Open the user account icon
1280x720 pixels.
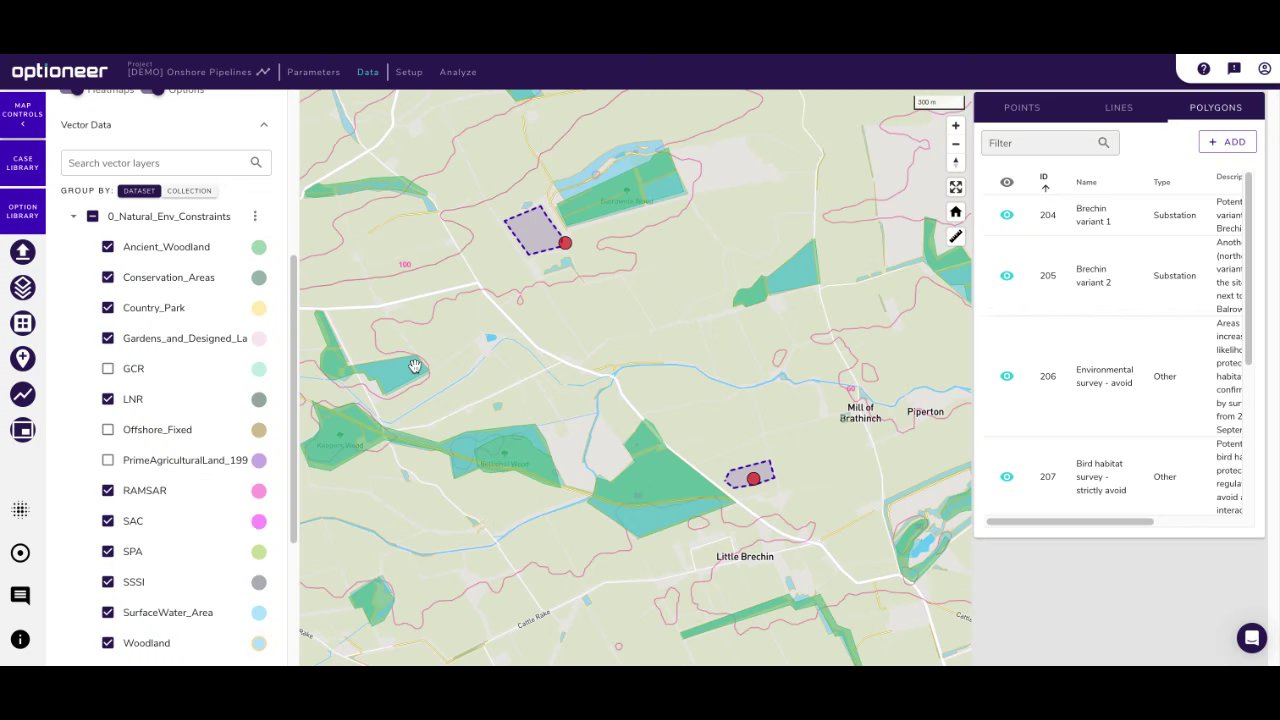1265,69
